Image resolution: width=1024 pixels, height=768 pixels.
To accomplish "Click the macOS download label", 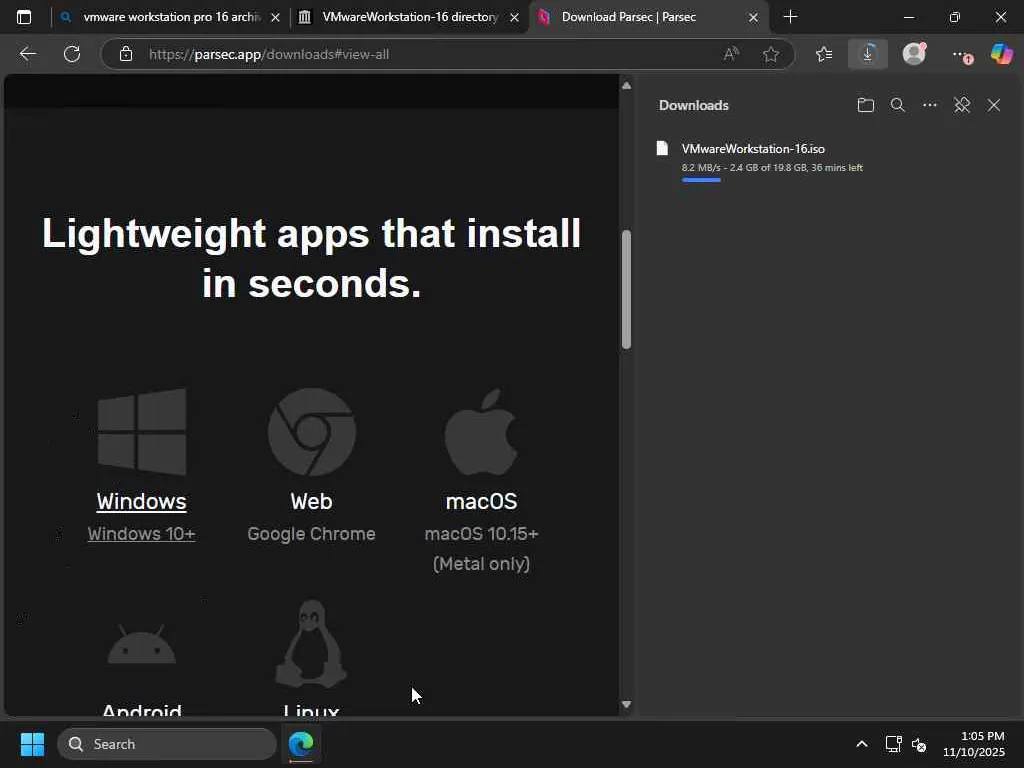I will (481, 502).
